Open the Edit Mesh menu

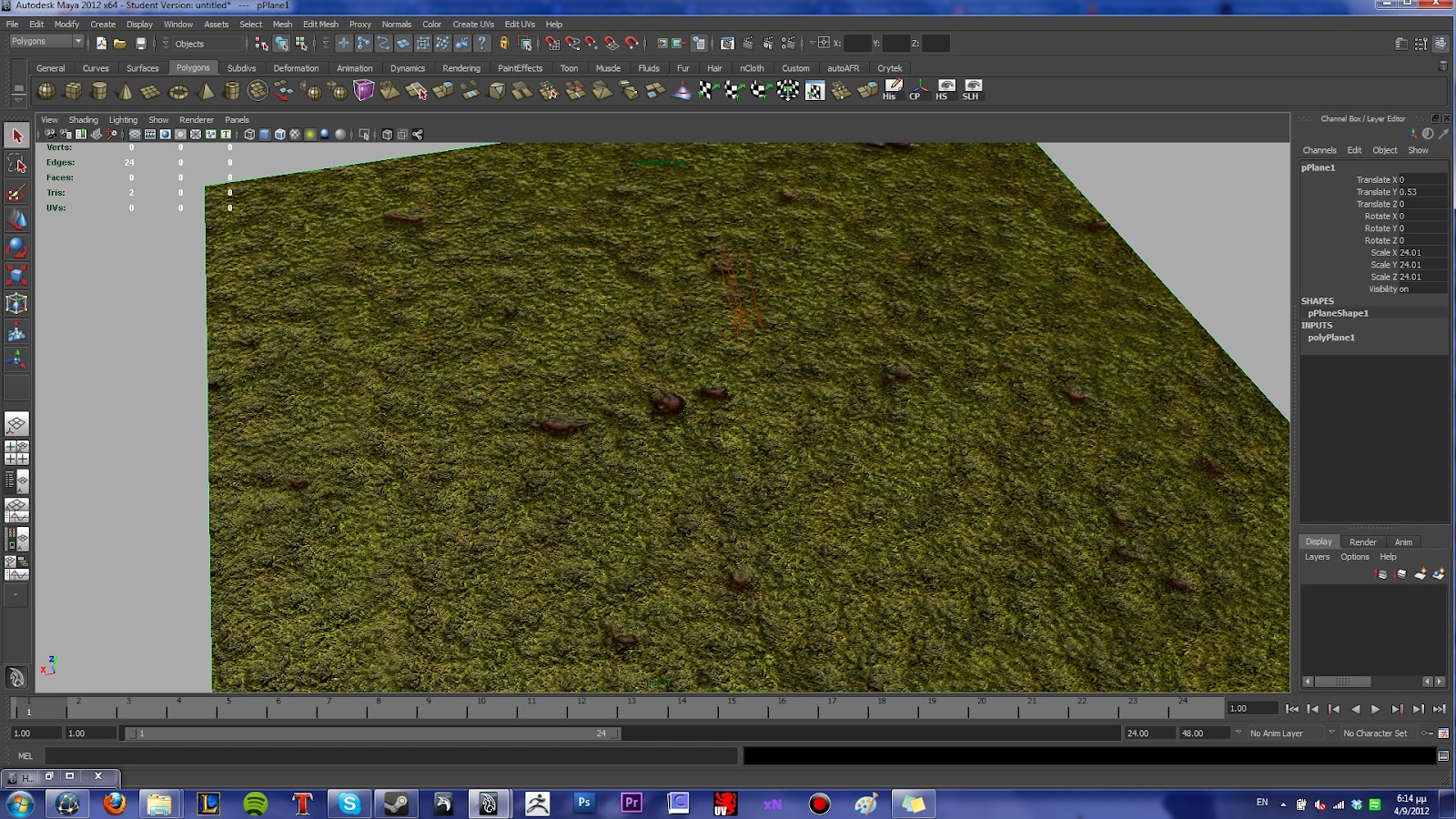click(x=320, y=24)
